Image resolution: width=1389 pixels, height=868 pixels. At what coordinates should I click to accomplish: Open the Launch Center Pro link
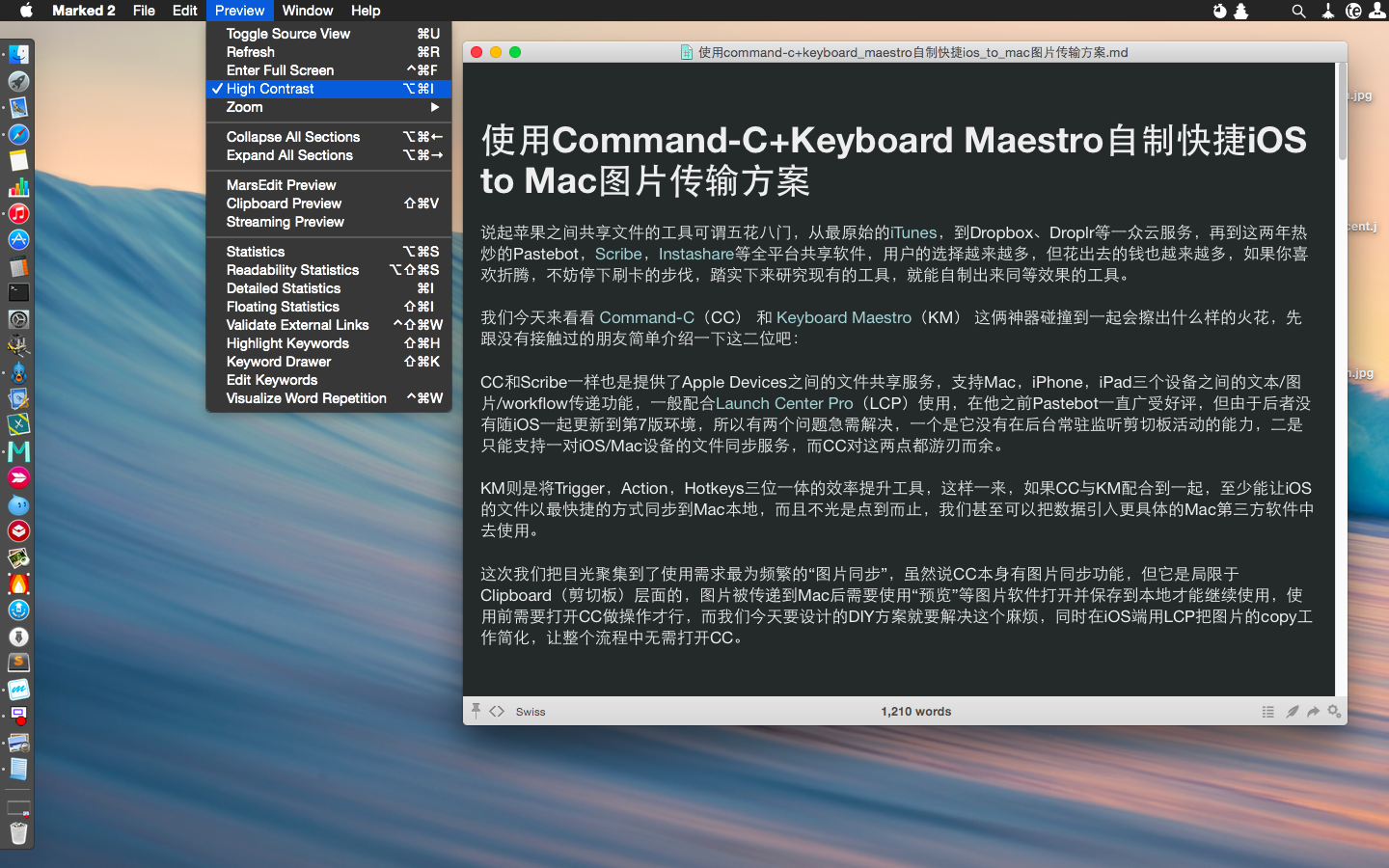point(784,403)
